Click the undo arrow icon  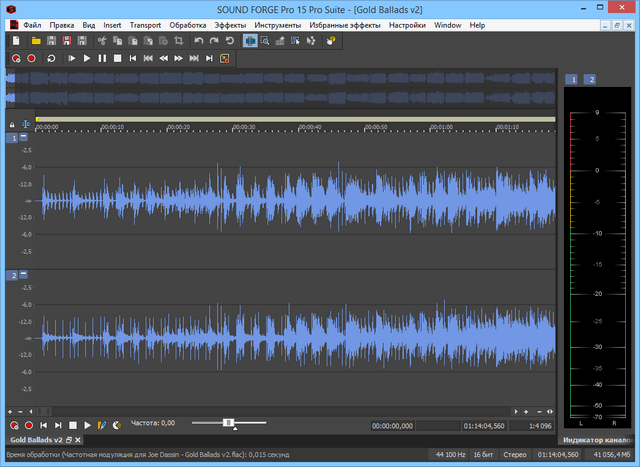[x=199, y=41]
